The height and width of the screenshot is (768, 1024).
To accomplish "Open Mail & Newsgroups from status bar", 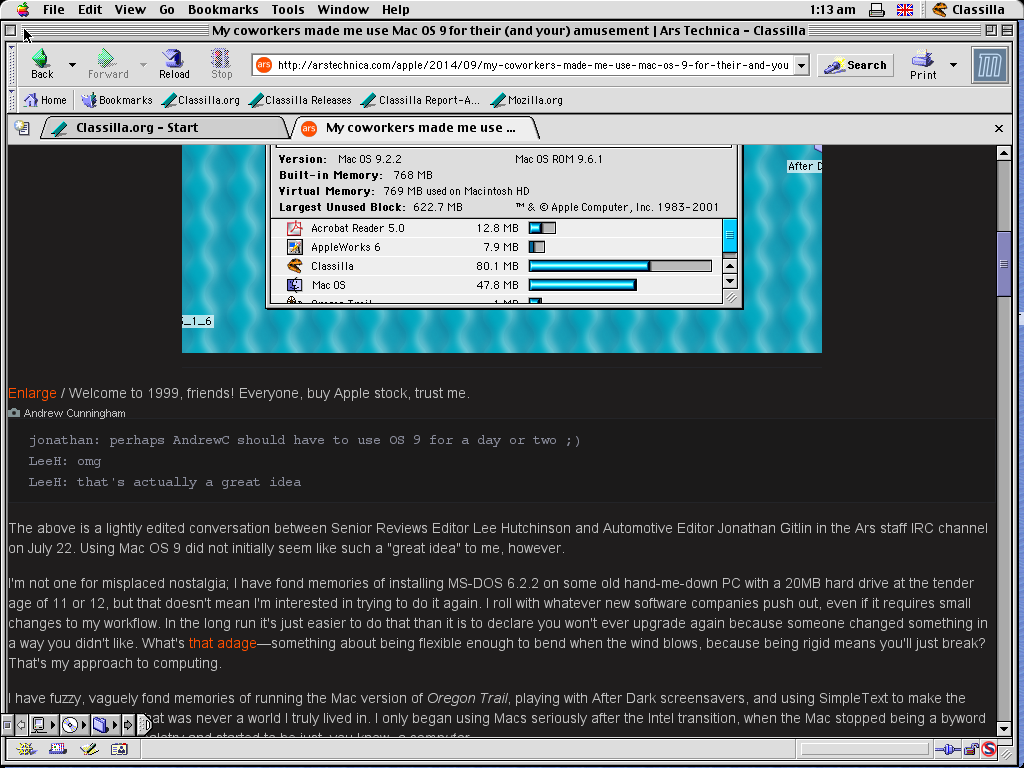I will (x=57, y=749).
